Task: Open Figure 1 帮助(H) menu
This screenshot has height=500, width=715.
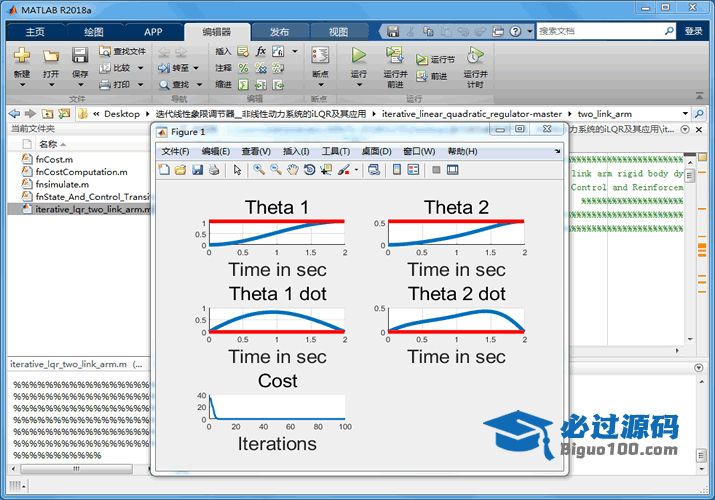Action: point(462,151)
